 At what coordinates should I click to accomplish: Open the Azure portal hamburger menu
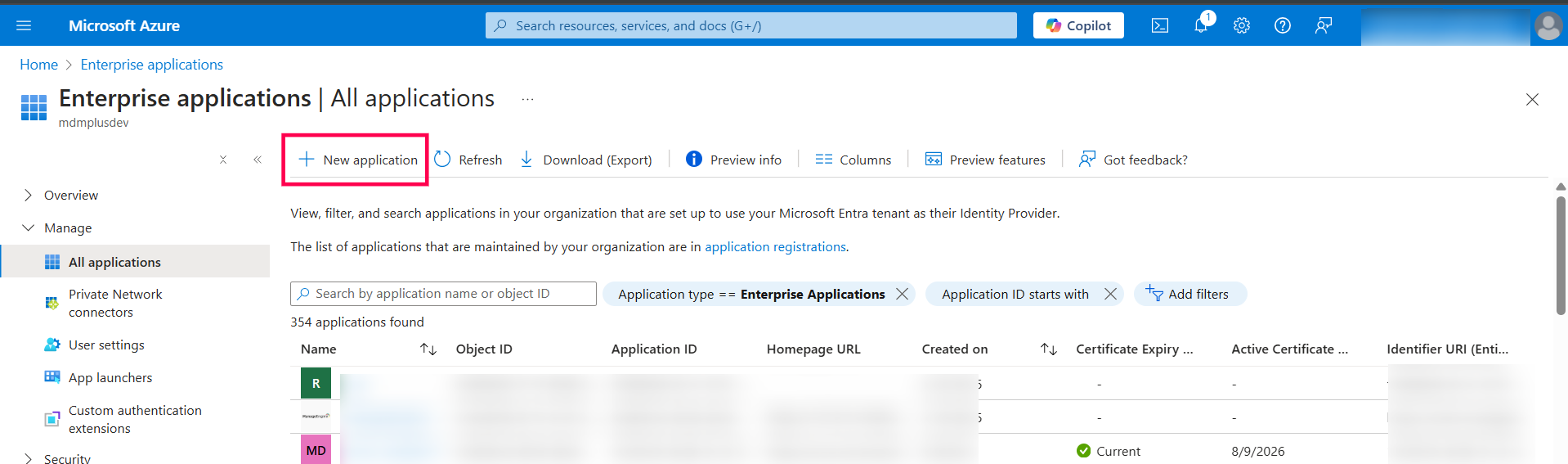pyautogui.click(x=24, y=25)
